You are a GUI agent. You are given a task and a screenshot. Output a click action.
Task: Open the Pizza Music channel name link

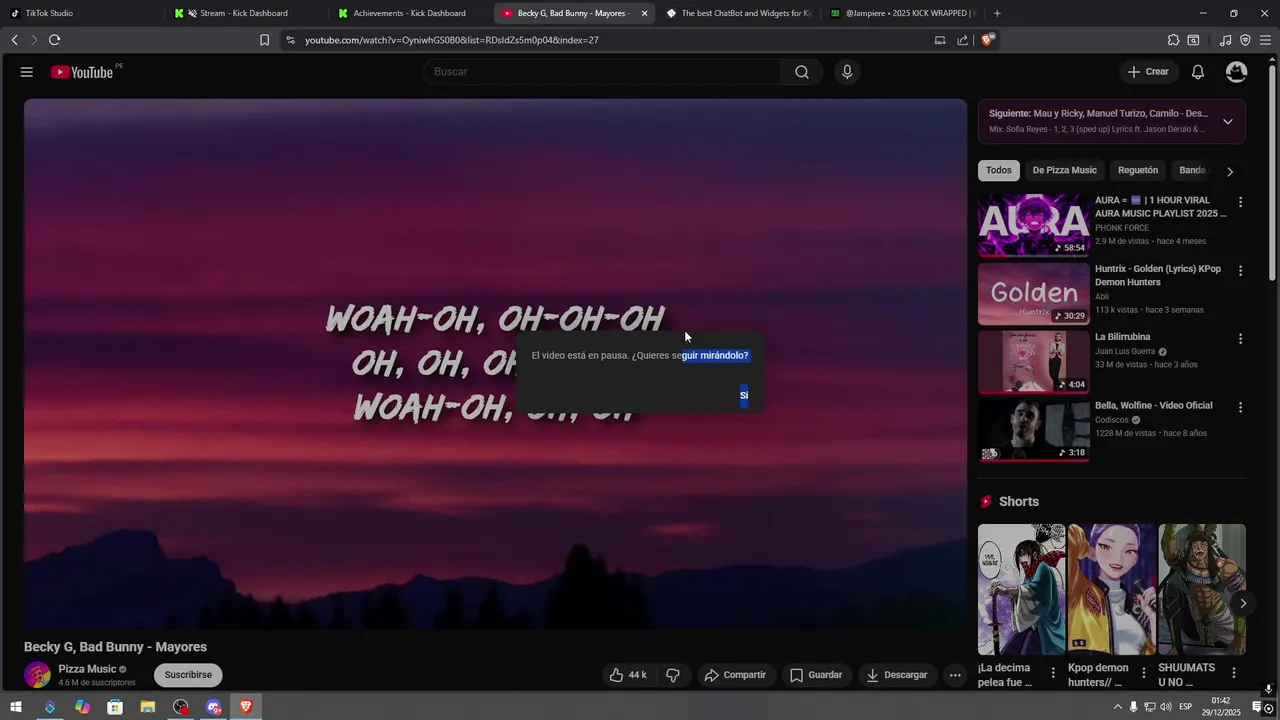pos(87,669)
